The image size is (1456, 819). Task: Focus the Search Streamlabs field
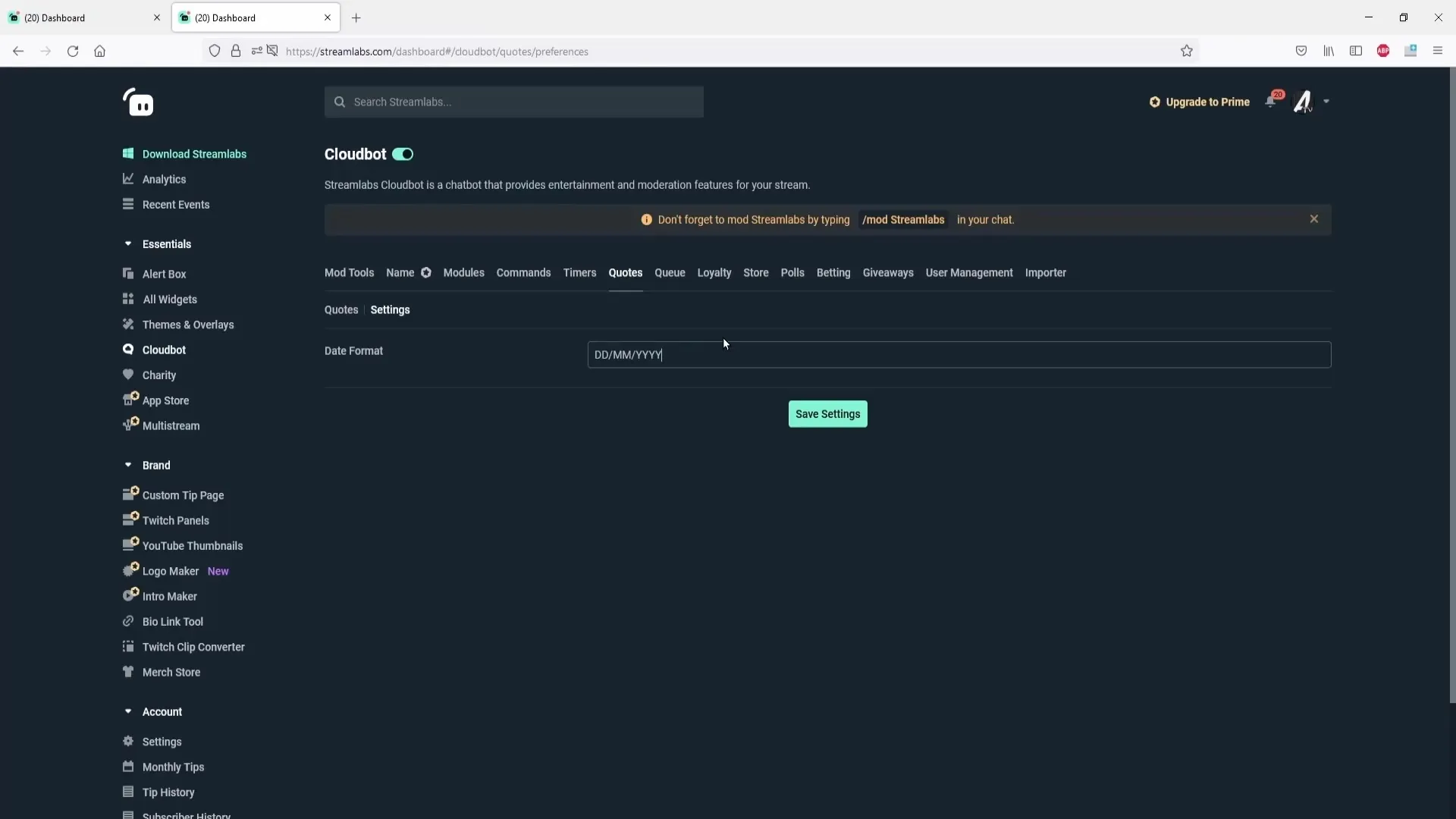point(514,102)
